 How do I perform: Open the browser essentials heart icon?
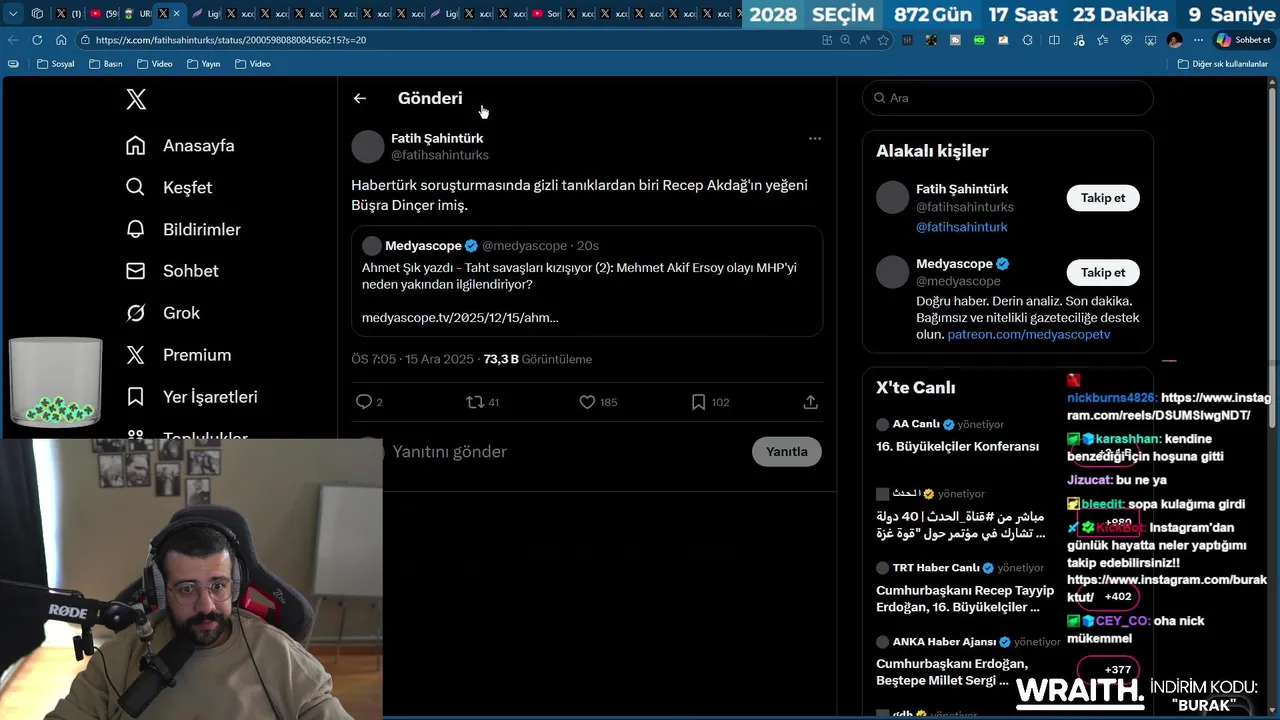click(x=1126, y=40)
